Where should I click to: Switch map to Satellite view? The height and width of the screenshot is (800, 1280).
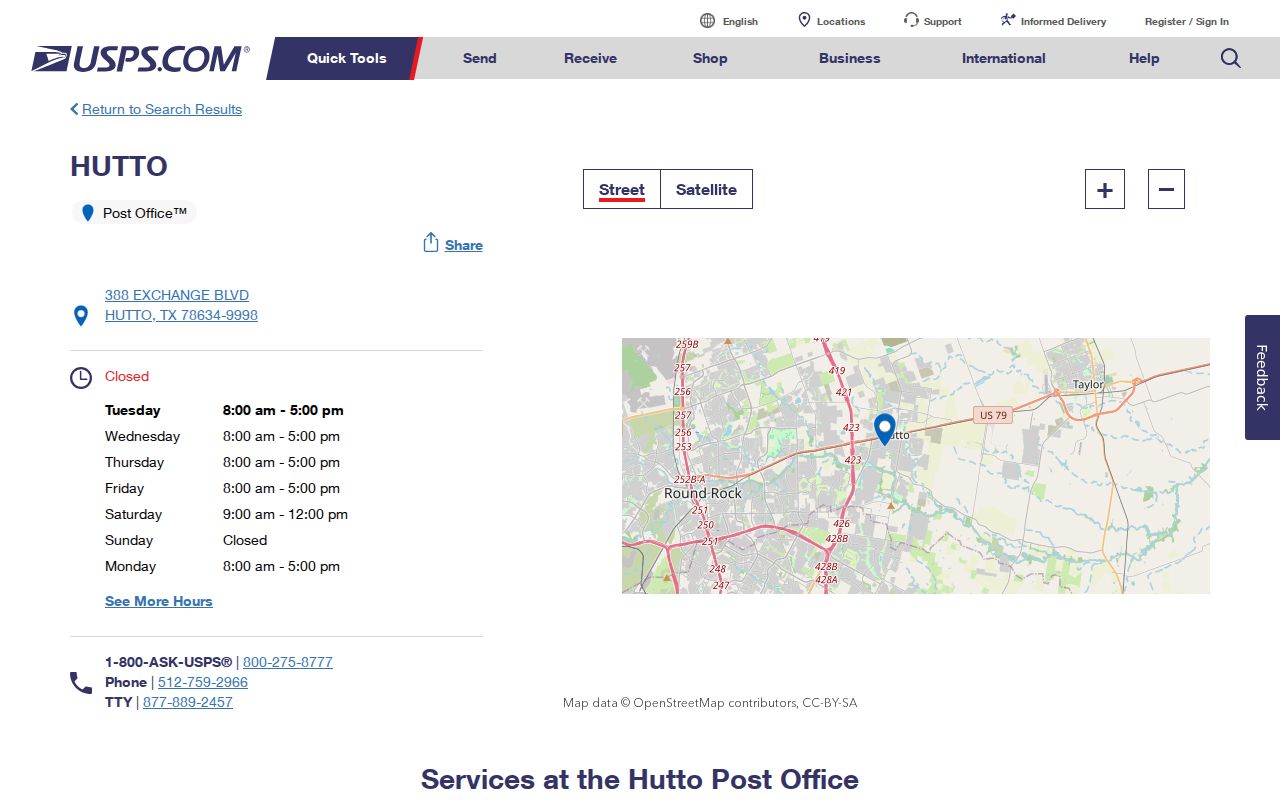706,189
